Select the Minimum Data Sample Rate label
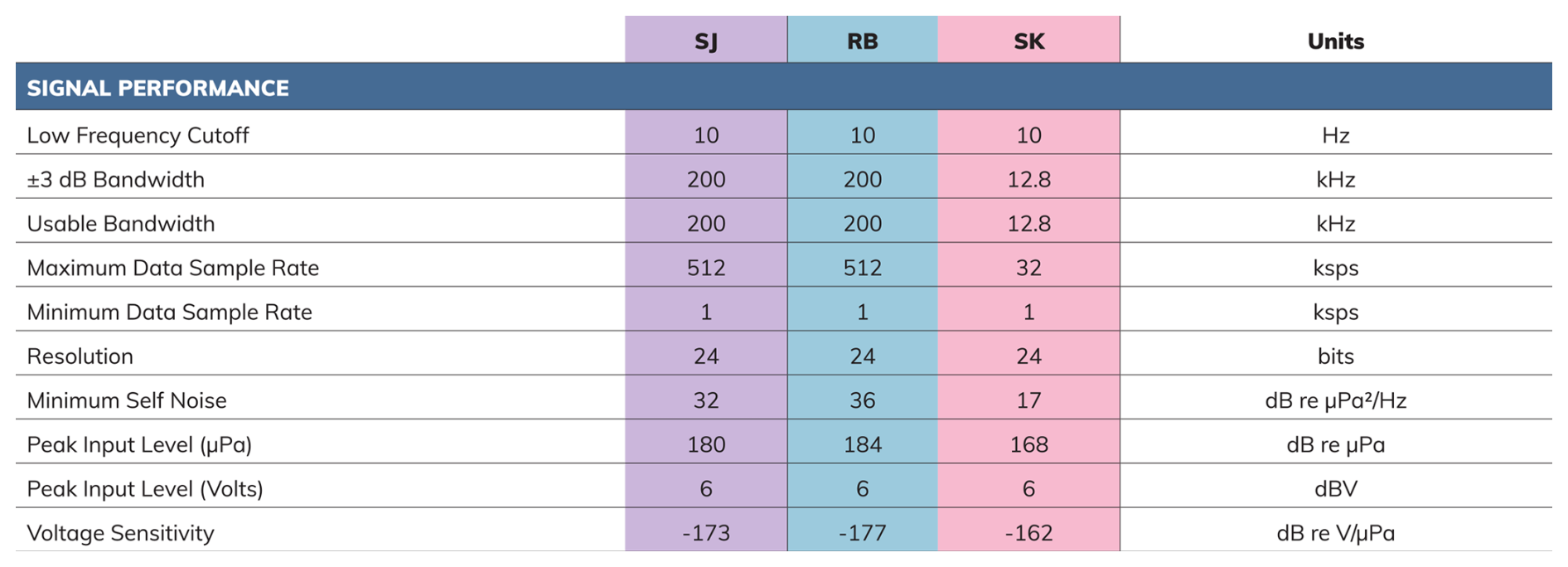 pyautogui.click(x=169, y=312)
